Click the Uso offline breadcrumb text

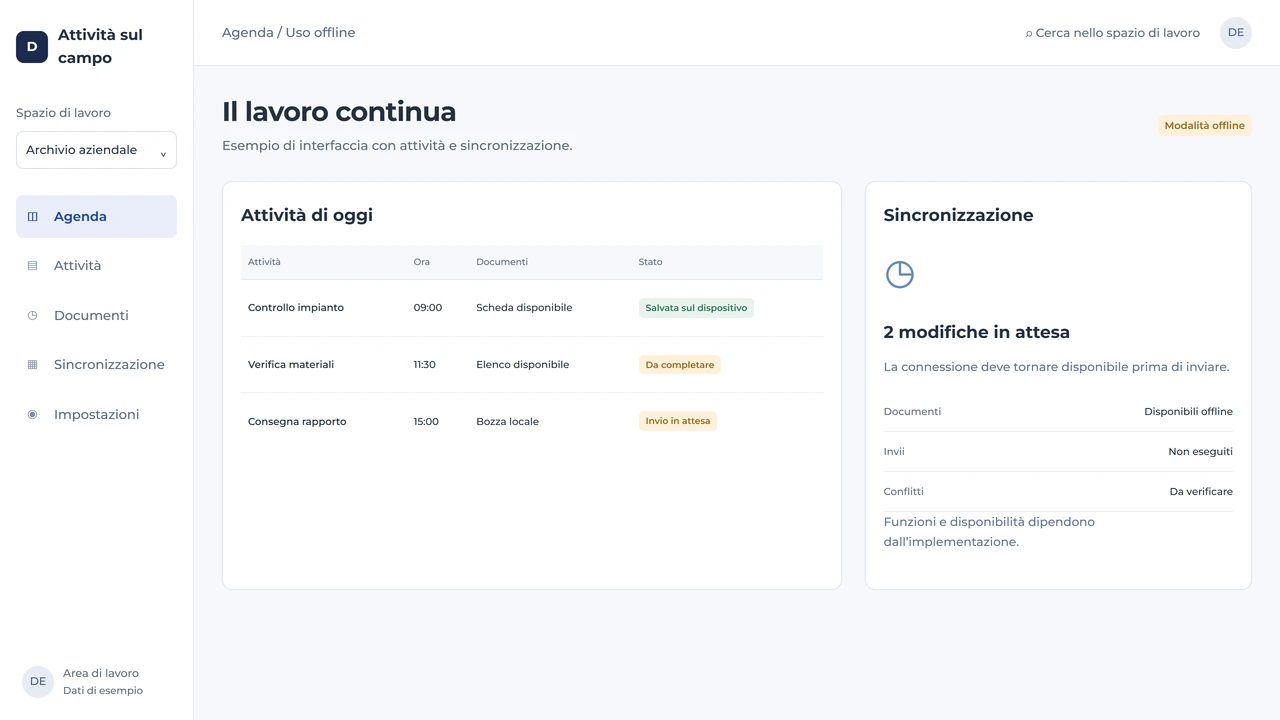tap(320, 33)
